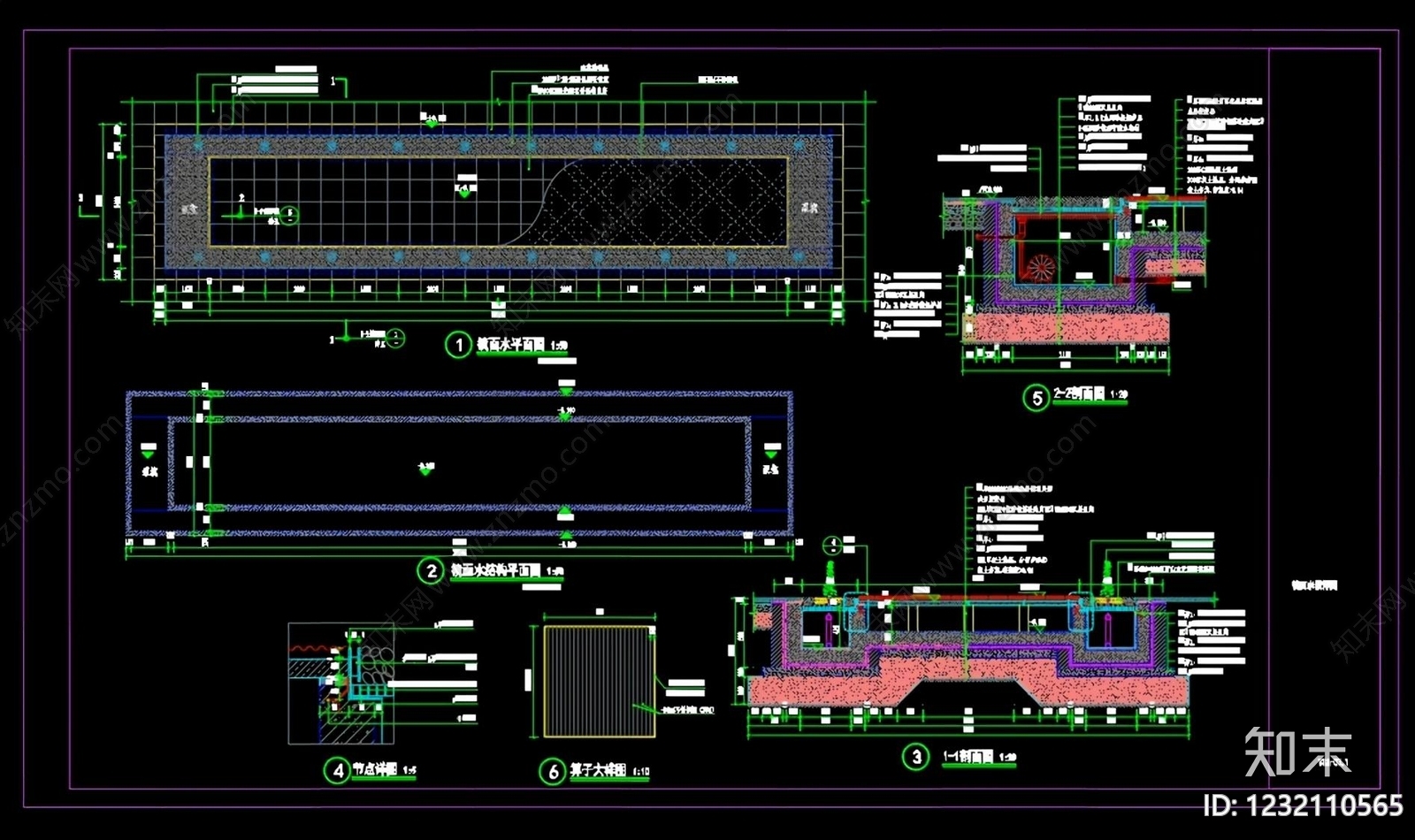The width and height of the screenshot is (1415, 840).
Task: Select the right end label in the structural plan
Action: (x=770, y=470)
